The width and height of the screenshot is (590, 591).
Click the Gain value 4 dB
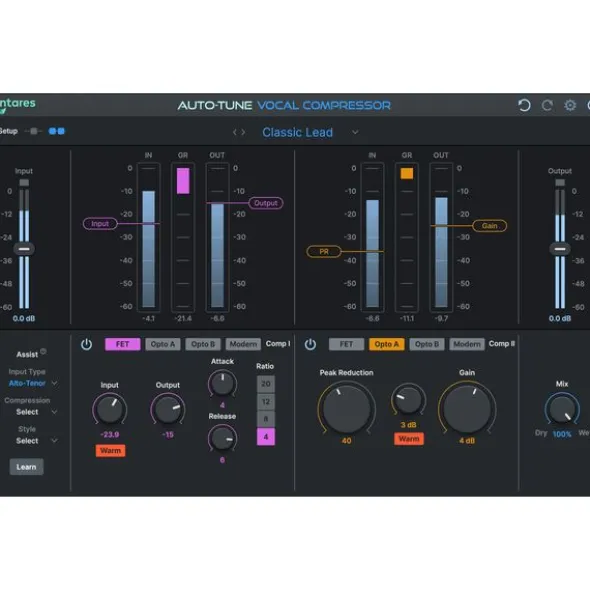coord(467,441)
